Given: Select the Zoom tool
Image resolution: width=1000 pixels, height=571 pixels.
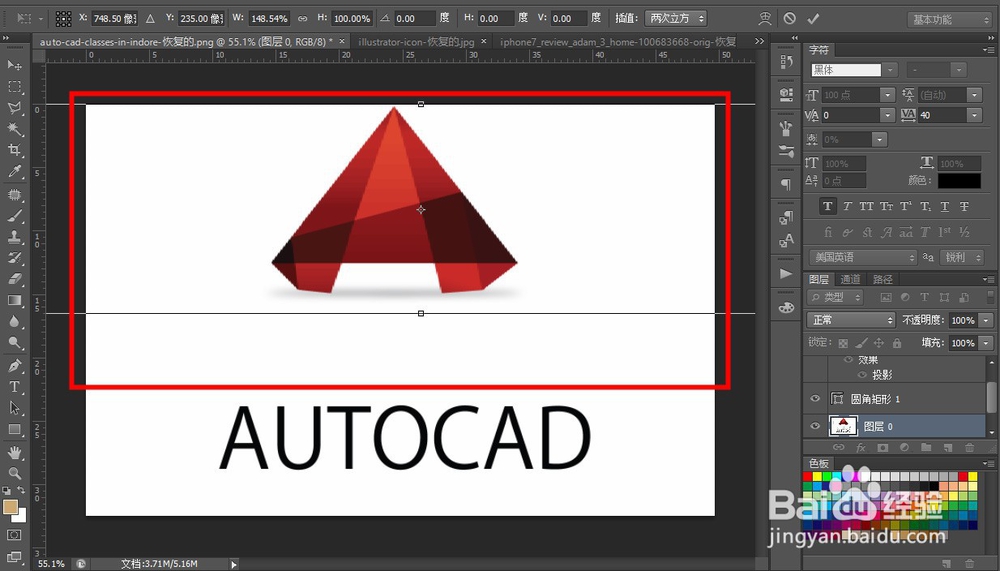Looking at the screenshot, I should pyautogui.click(x=14, y=473).
